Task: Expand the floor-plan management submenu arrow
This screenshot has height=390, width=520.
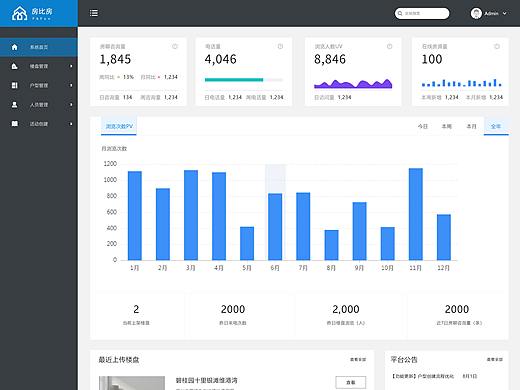Action: click(x=71, y=85)
